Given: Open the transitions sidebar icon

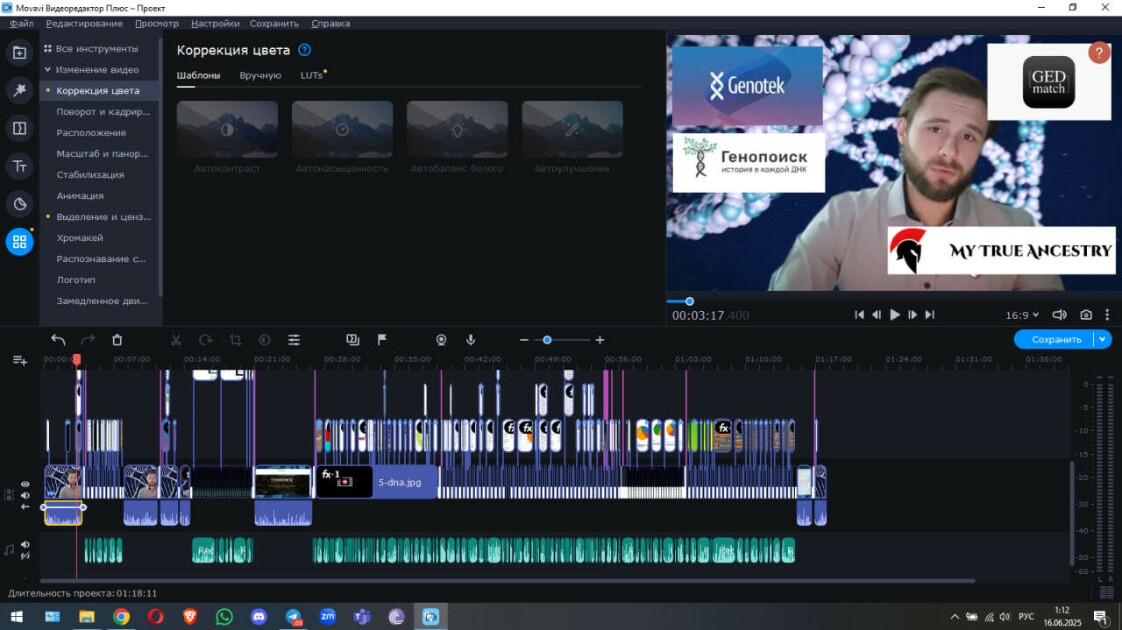Looking at the screenshot, I should tap(19, 128).
